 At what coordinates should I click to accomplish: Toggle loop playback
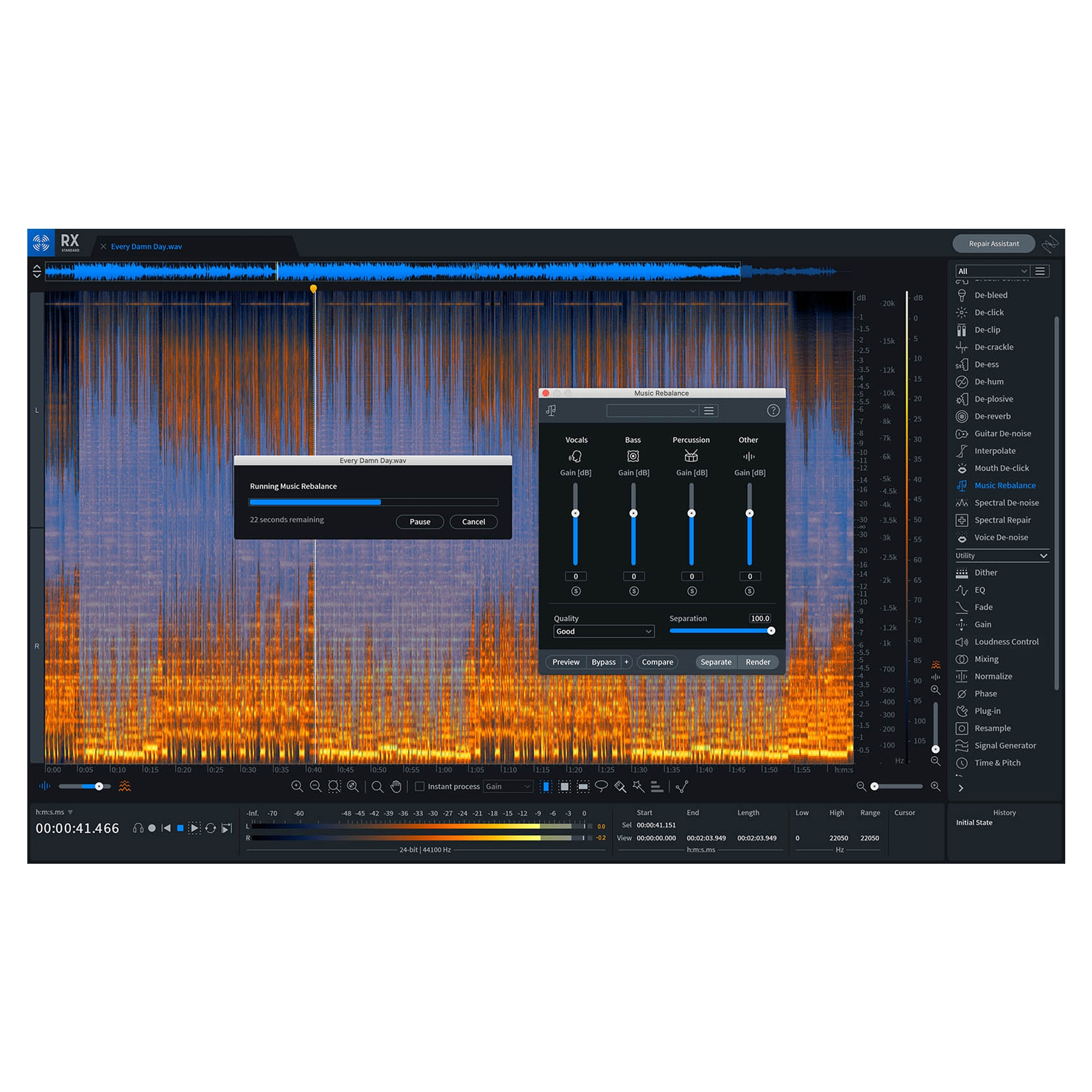[211, 829]
